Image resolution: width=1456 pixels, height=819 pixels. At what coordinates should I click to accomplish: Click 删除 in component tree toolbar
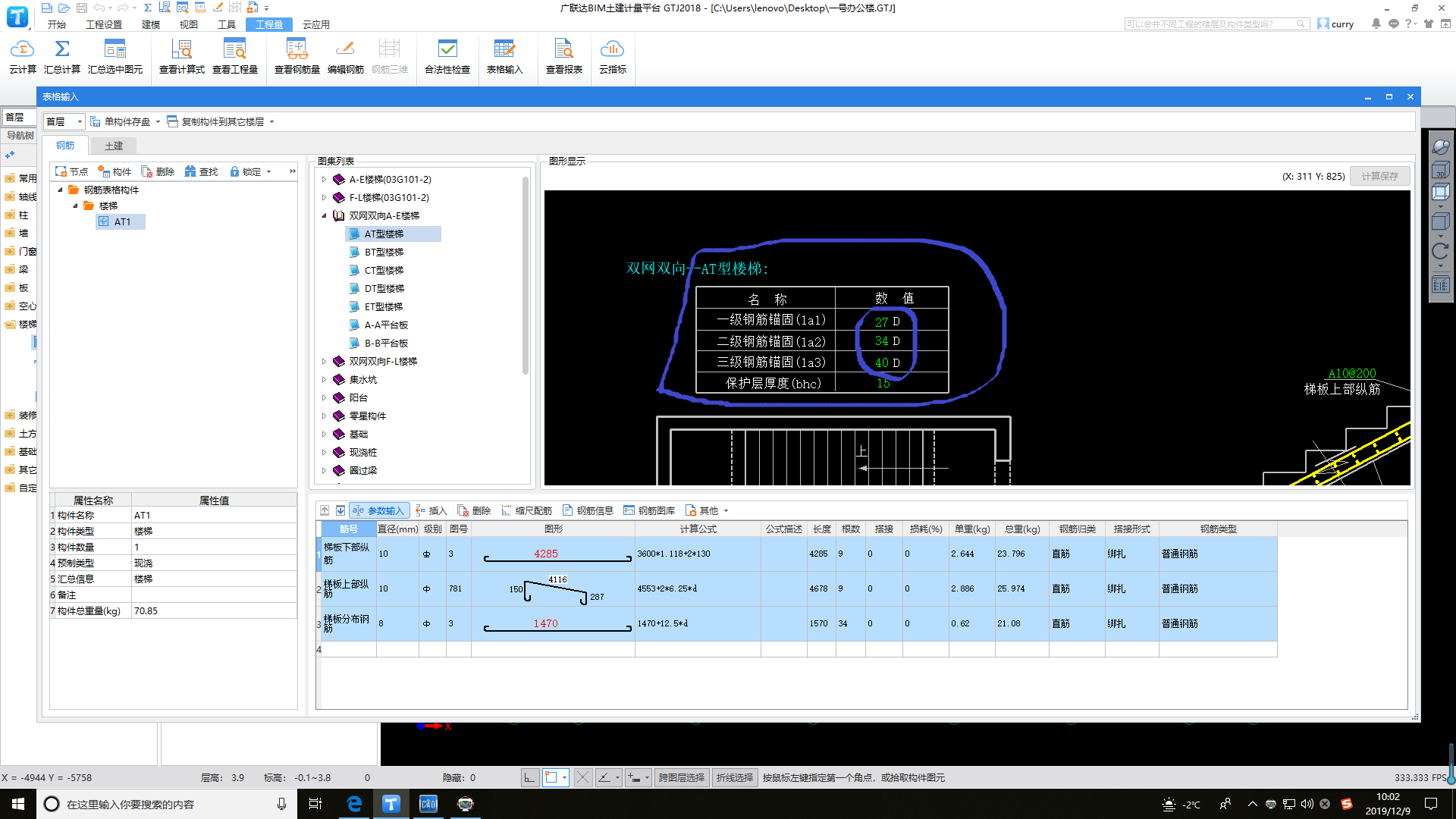[x=158, y=171]
